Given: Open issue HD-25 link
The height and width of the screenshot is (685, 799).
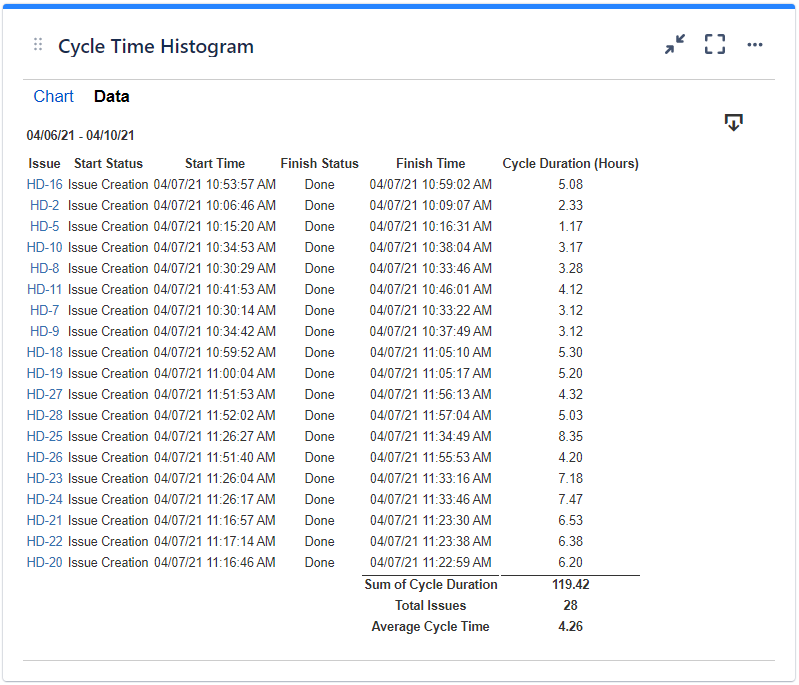Looking at the screenshot, I should coord(44,436).
